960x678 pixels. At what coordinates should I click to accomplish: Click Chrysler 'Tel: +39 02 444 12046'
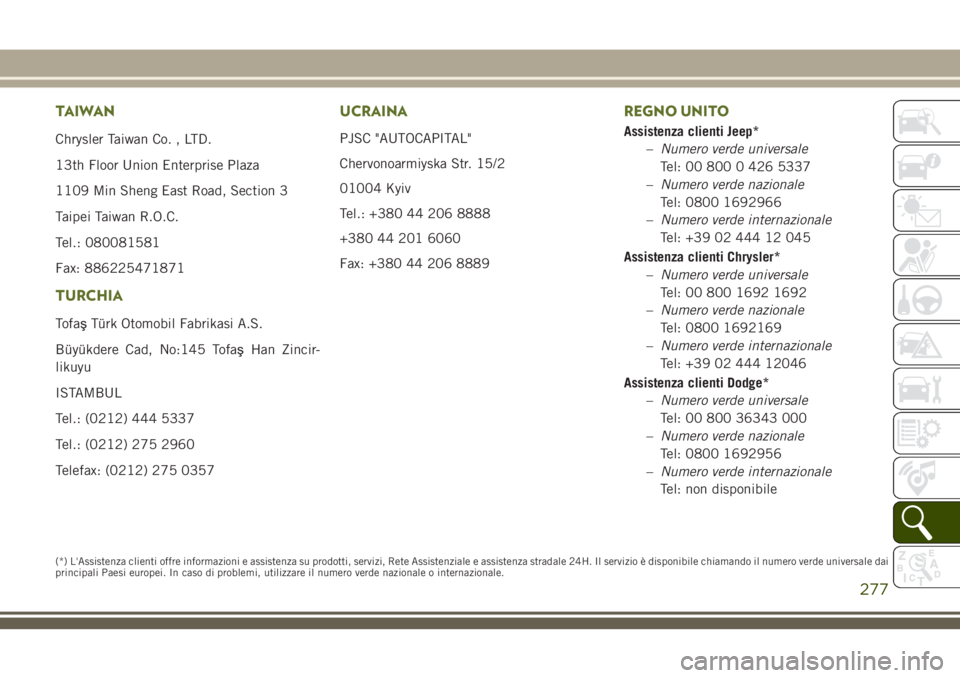tap(733, 363)
